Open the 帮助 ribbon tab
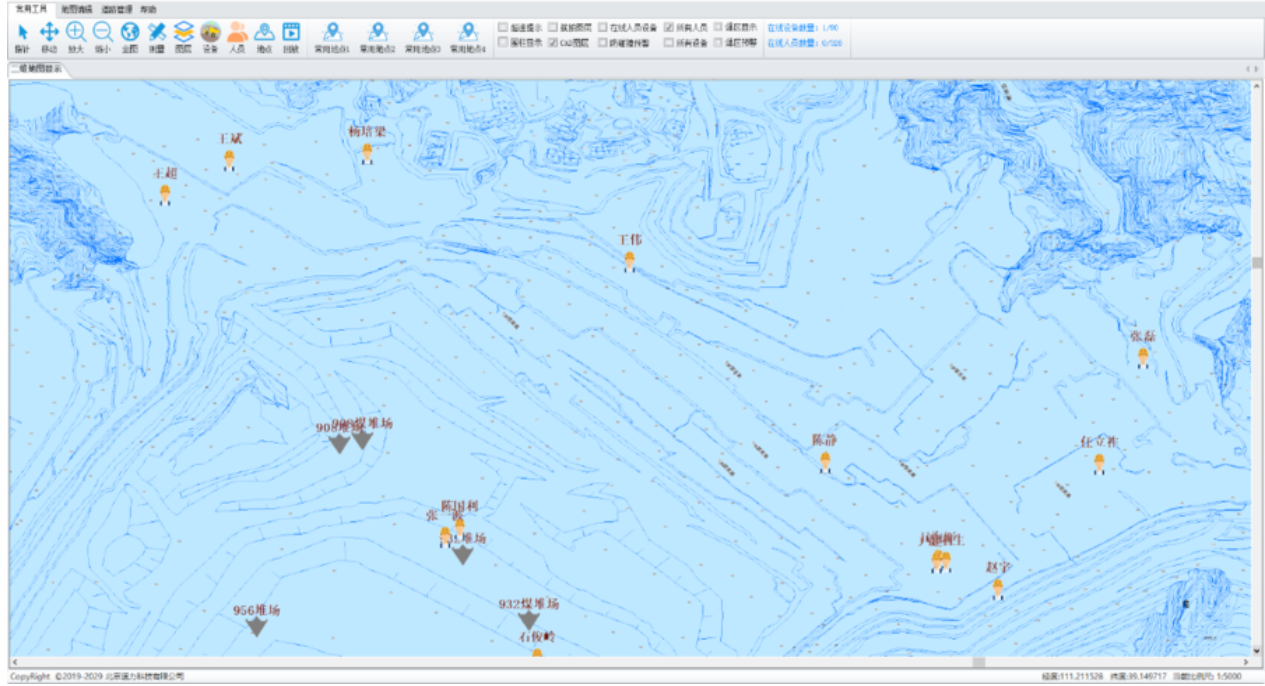 (149, 8)
